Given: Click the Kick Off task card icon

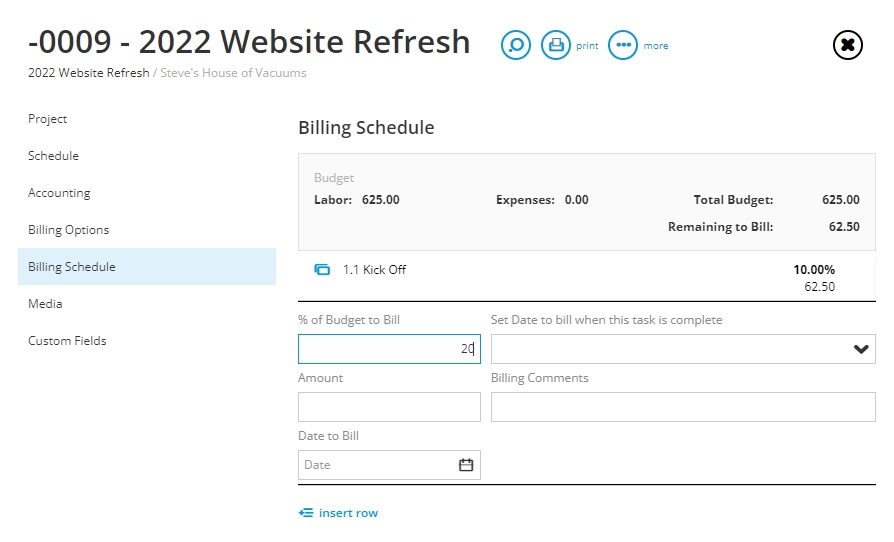Looking at the screenshot, I should [x=322, y=270].
